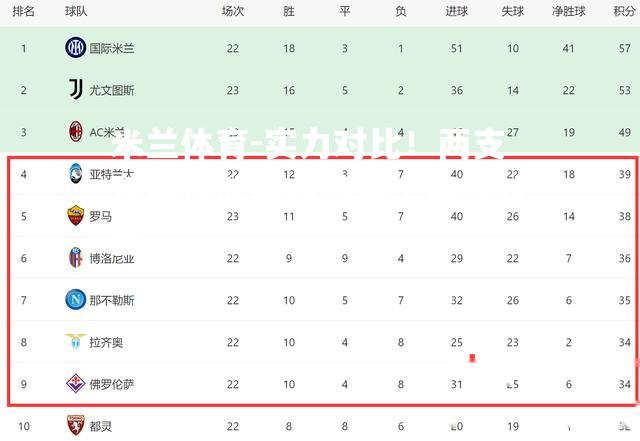Click the Lazio eagle logo
Screen dimensions: 640x441
click(76, 341)
